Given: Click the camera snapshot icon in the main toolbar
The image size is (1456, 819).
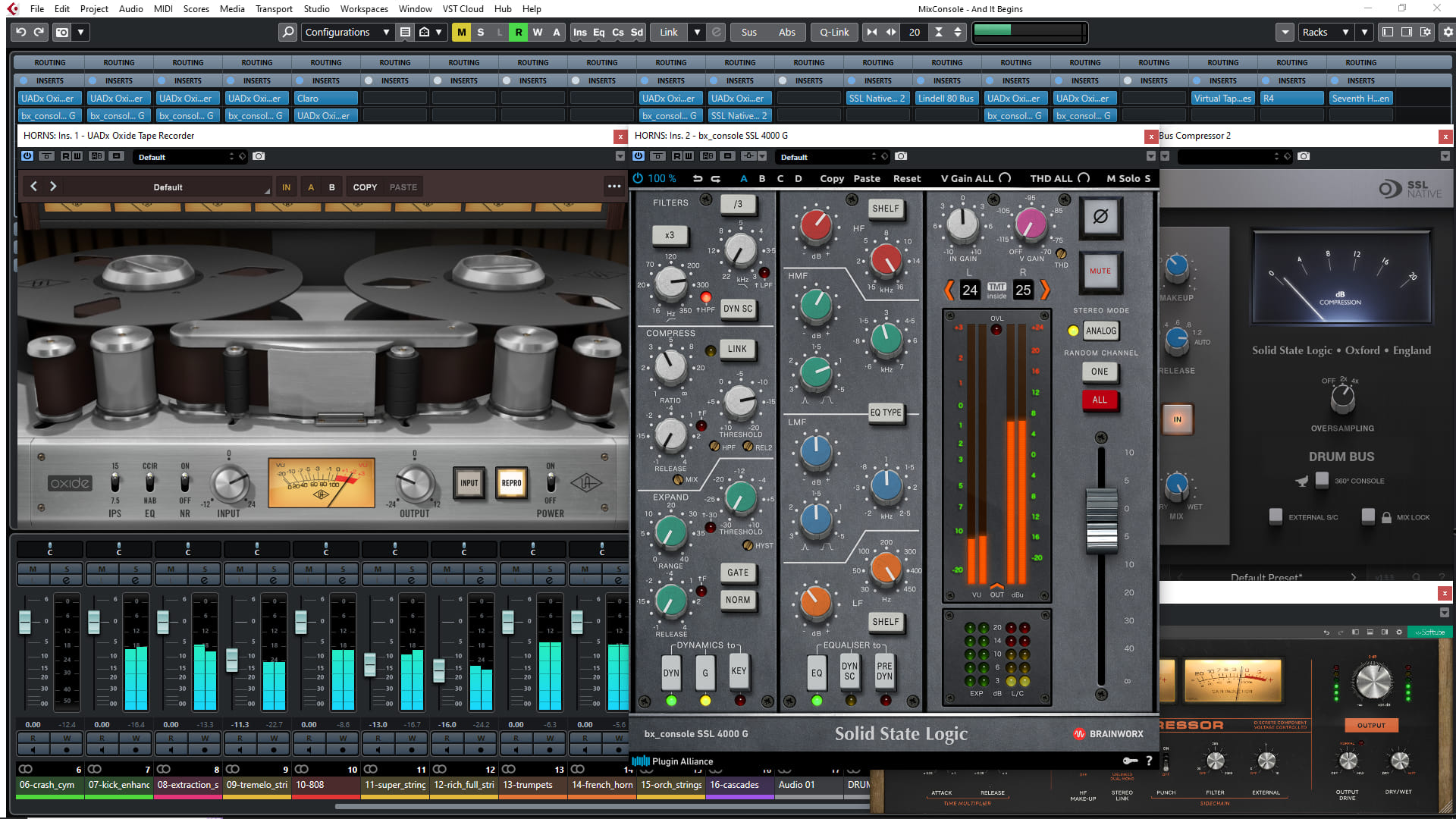Looking at the screenshot, I should click(62, 32).
